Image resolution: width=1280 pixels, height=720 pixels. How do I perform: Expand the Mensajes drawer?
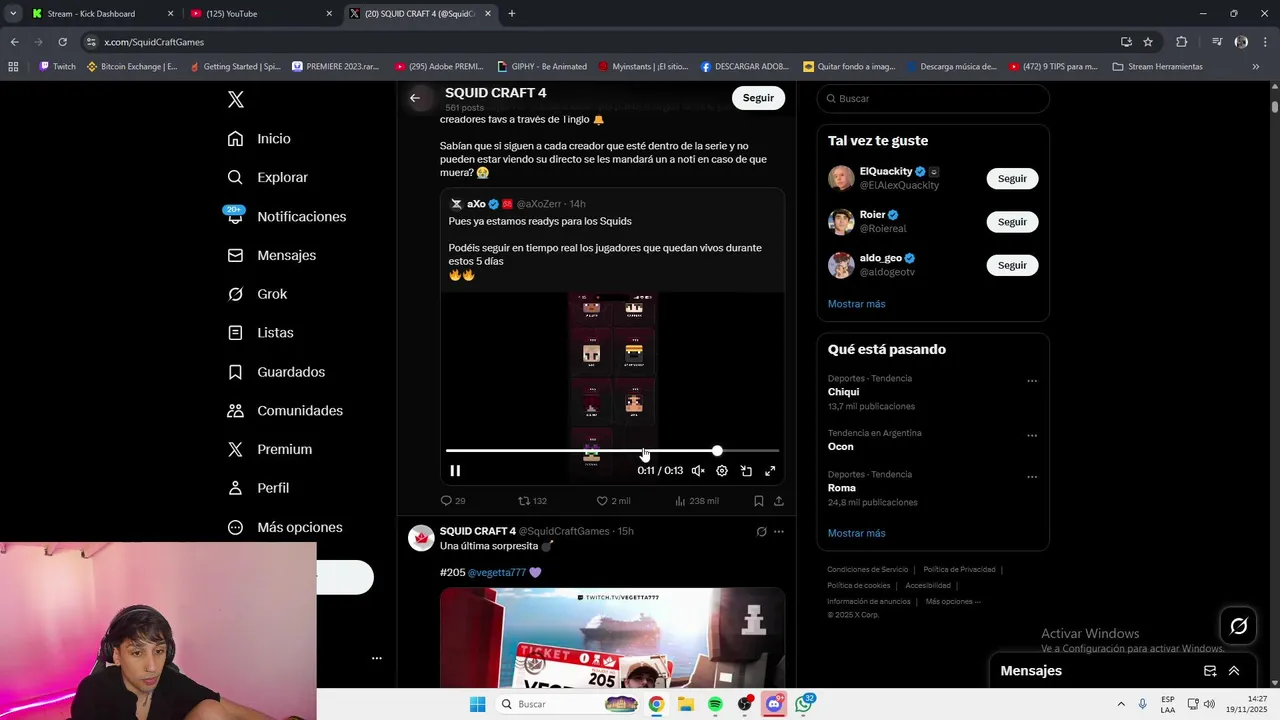coord(1234,671)
